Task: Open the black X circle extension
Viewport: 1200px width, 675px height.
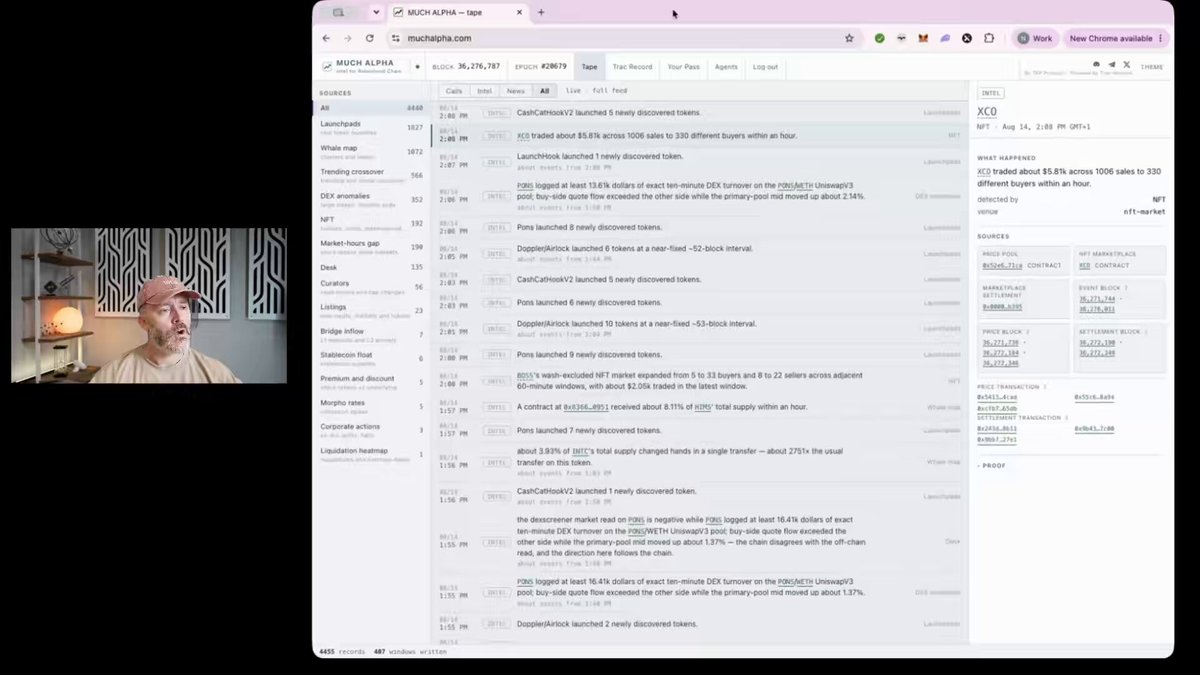Action: pyautogui.click(x=967, y=38)
